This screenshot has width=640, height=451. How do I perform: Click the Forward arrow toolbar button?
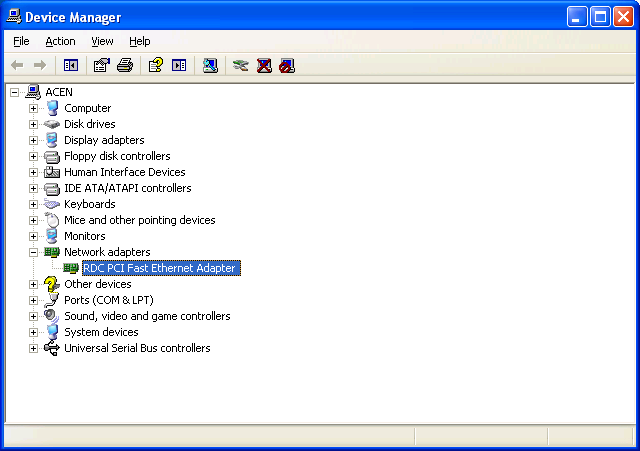point(40,65)
